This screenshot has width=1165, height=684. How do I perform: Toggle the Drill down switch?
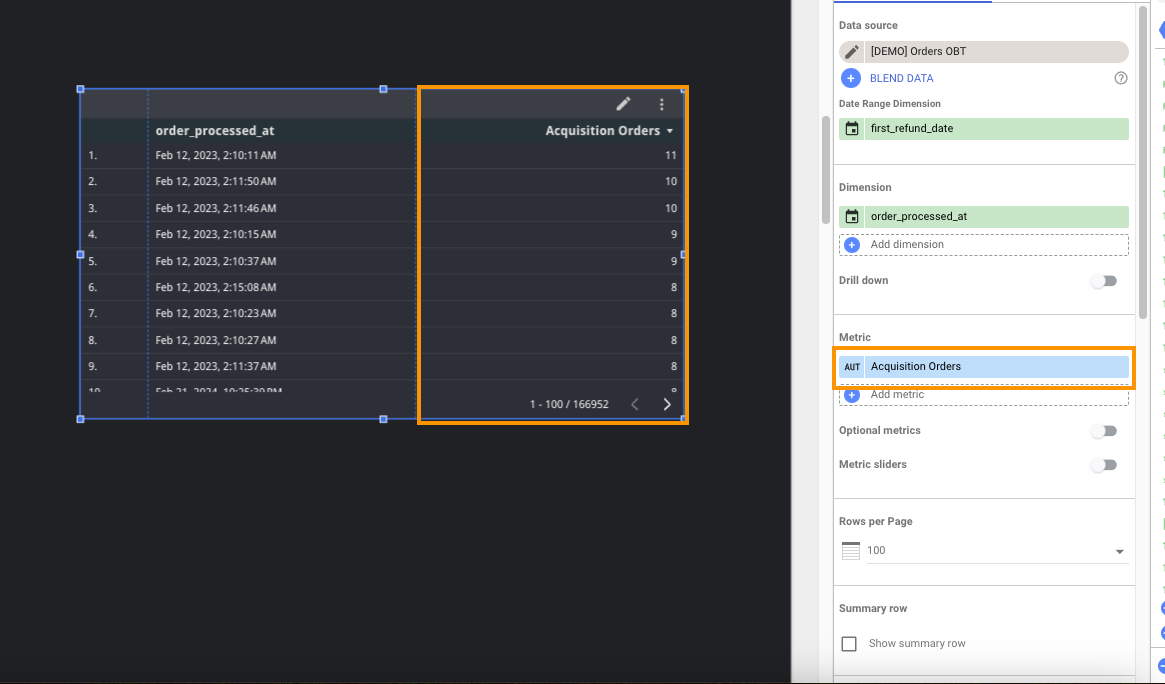pos(1103,281)
